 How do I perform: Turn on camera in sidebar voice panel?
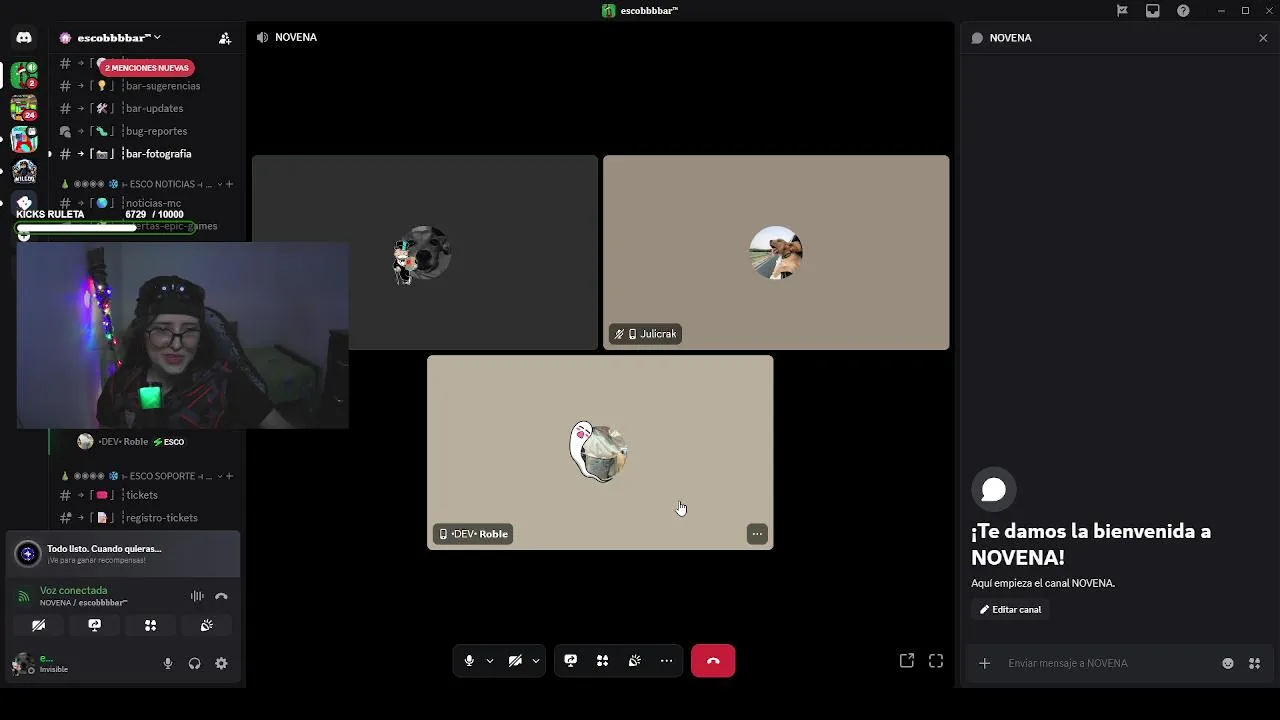point(38,625)
